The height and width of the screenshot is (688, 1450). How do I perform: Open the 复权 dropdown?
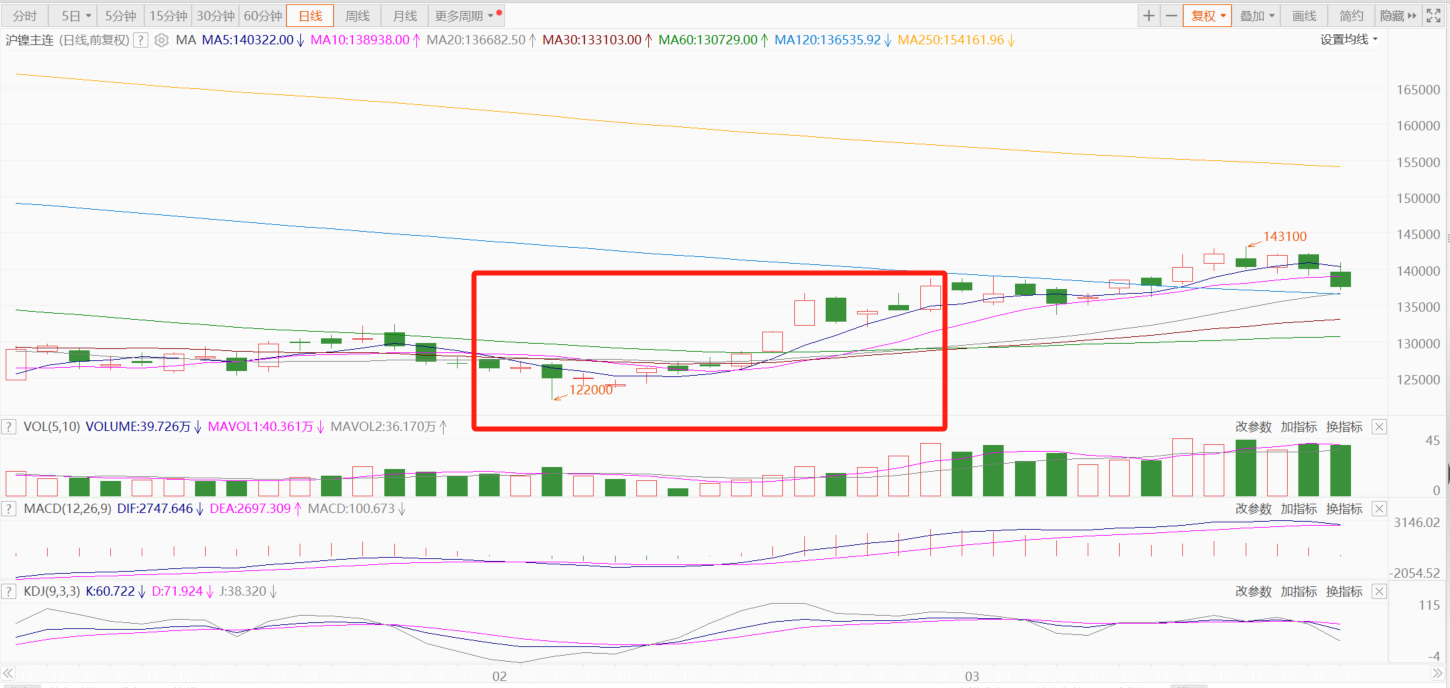(1208, 16)
